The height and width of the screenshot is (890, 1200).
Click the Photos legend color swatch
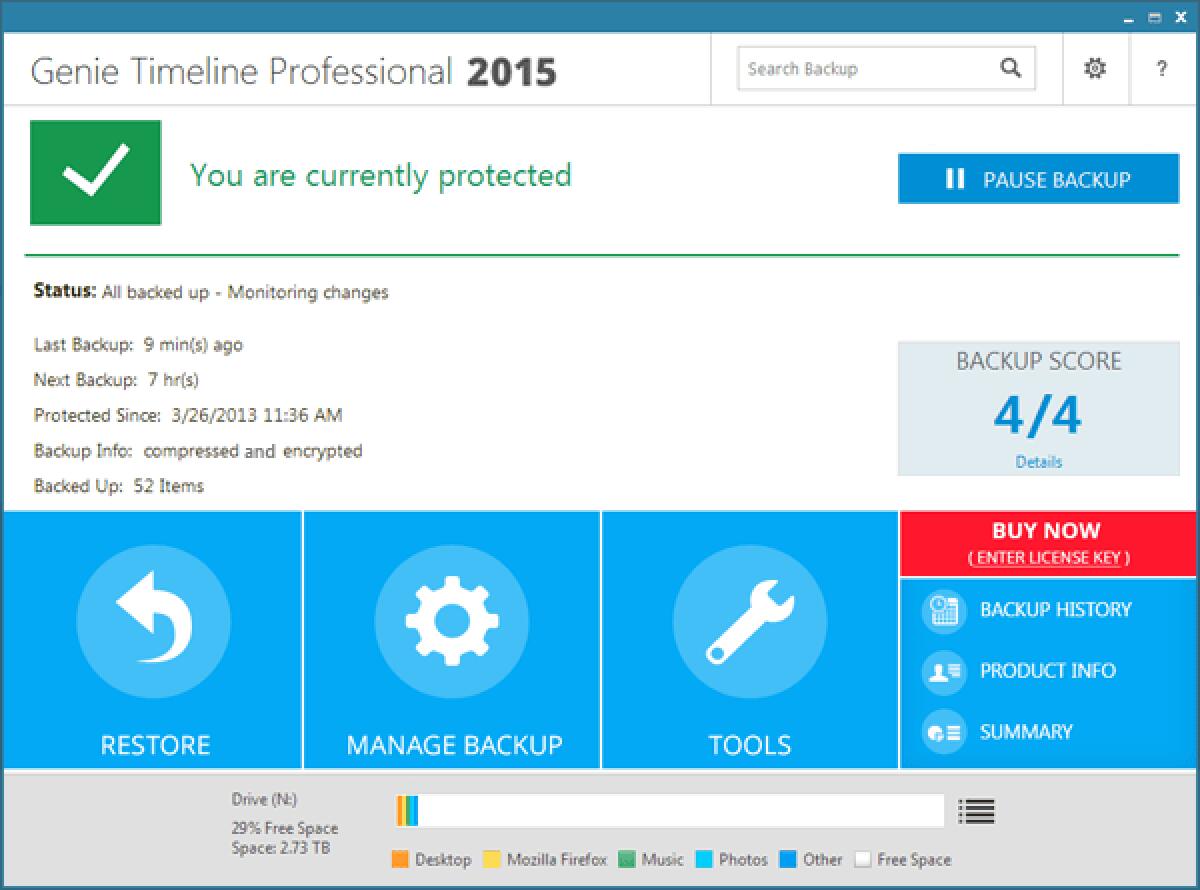point(706,859)
